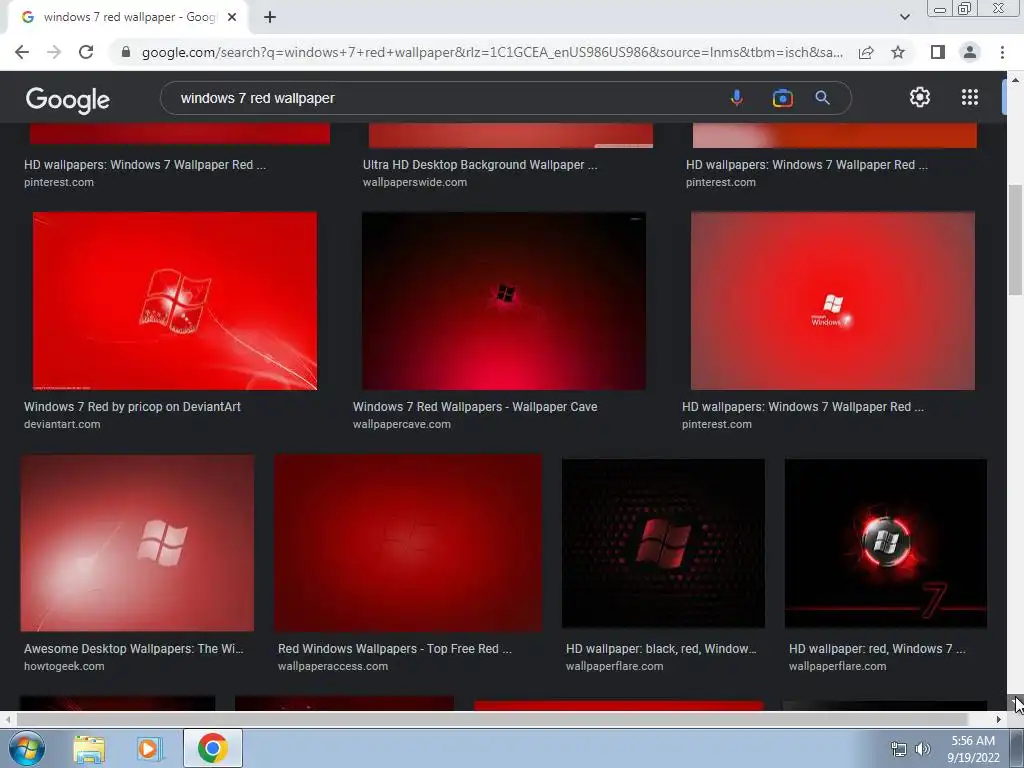The image size is (1024, 768).
Task: Switch to the windows 7 red wallpaper tab
Action: click(x=127, y=17)
